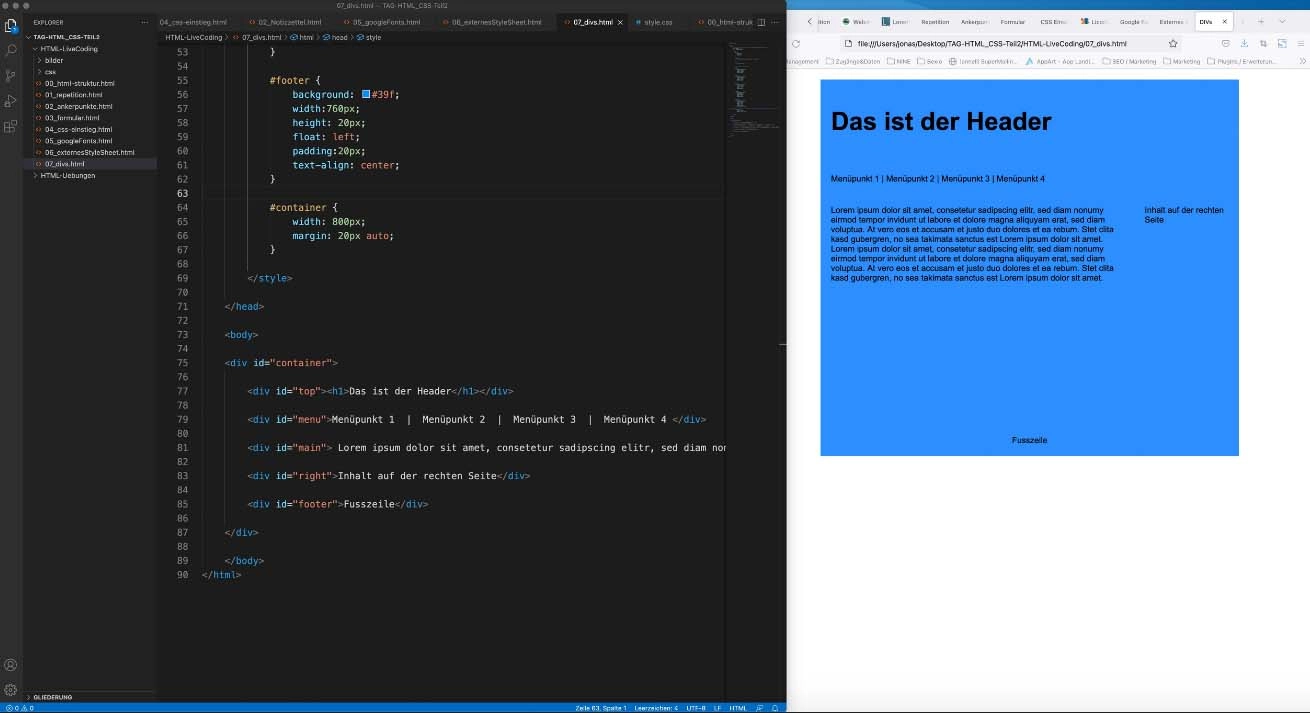
Task: Open the Extensions view
Action: click(x=11, y=127)
